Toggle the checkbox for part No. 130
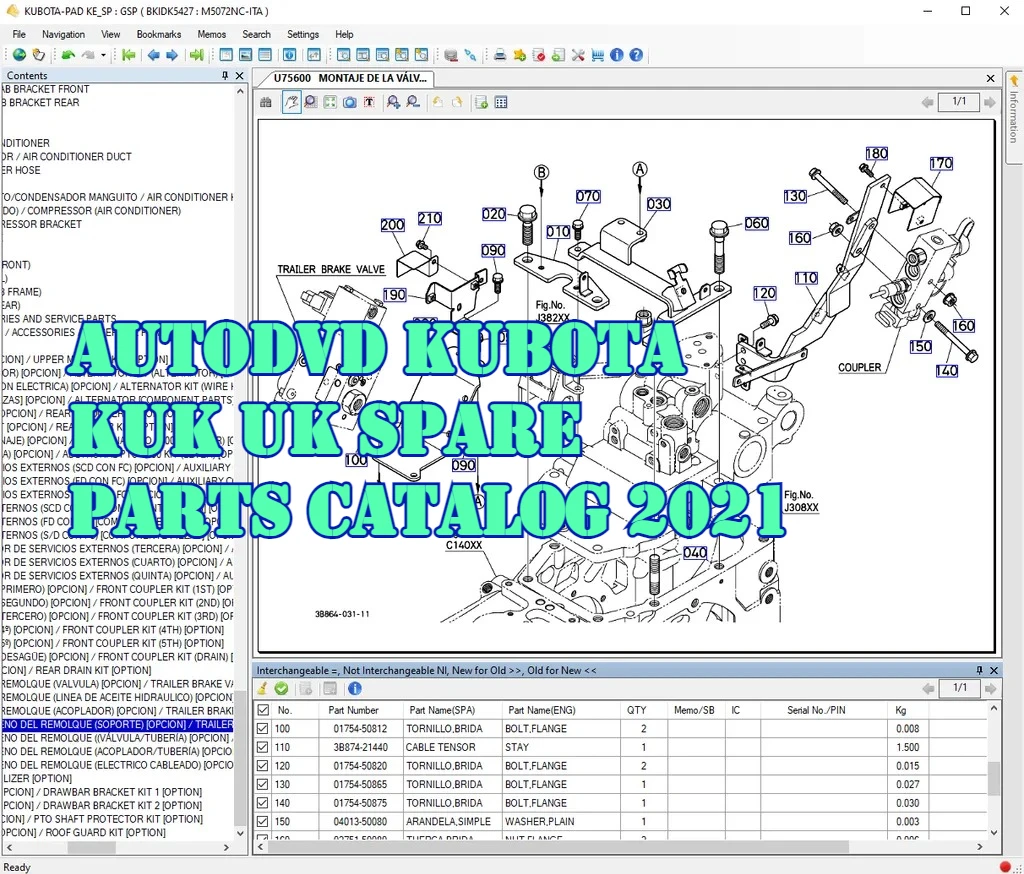The image size is (1024, 874). pos(263,785)
